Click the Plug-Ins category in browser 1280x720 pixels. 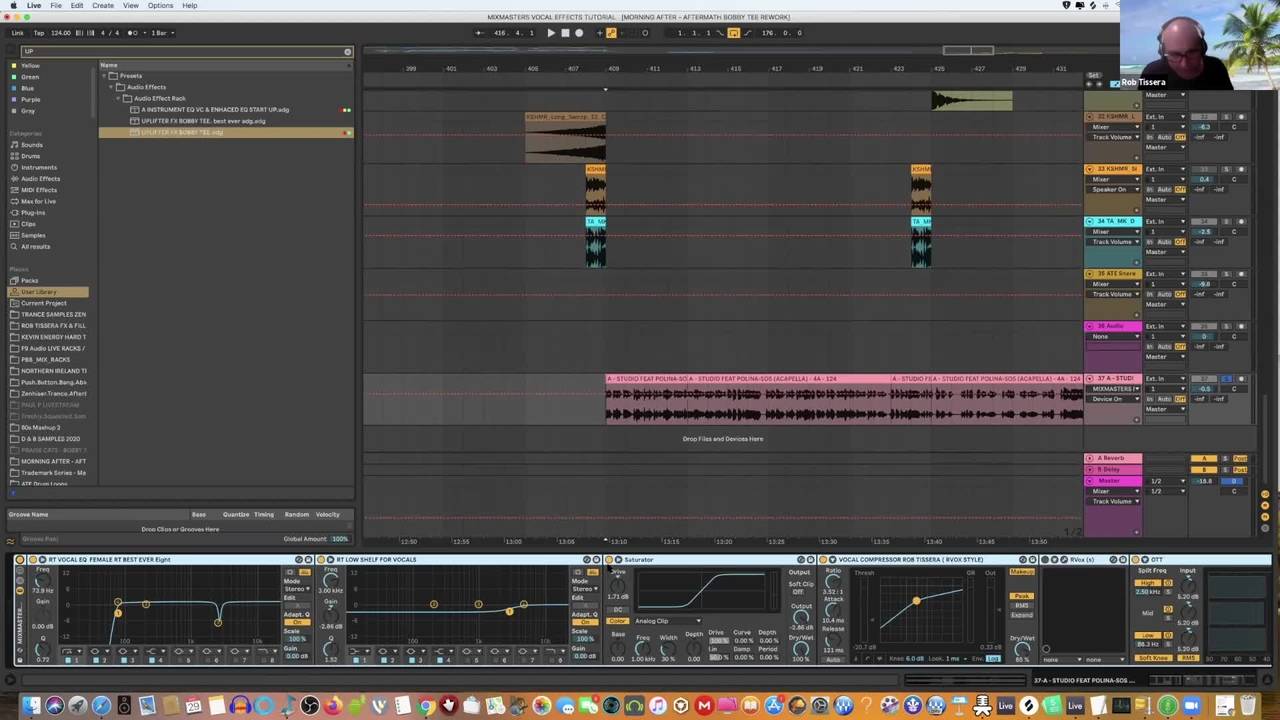32,213
